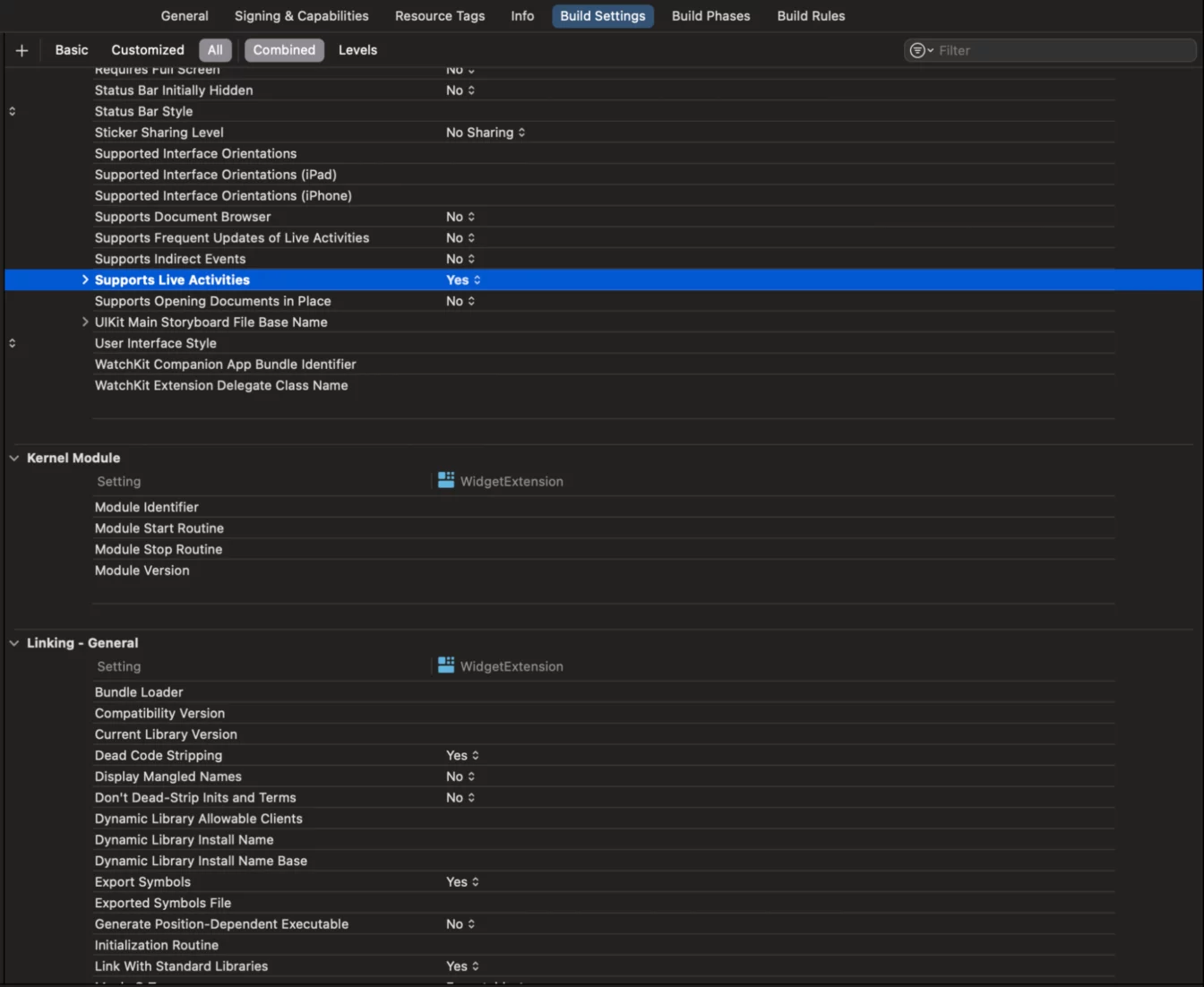1204x987 pixels.
Task: Select the Initialization Routine setting
Action: [x=157, y=945]
